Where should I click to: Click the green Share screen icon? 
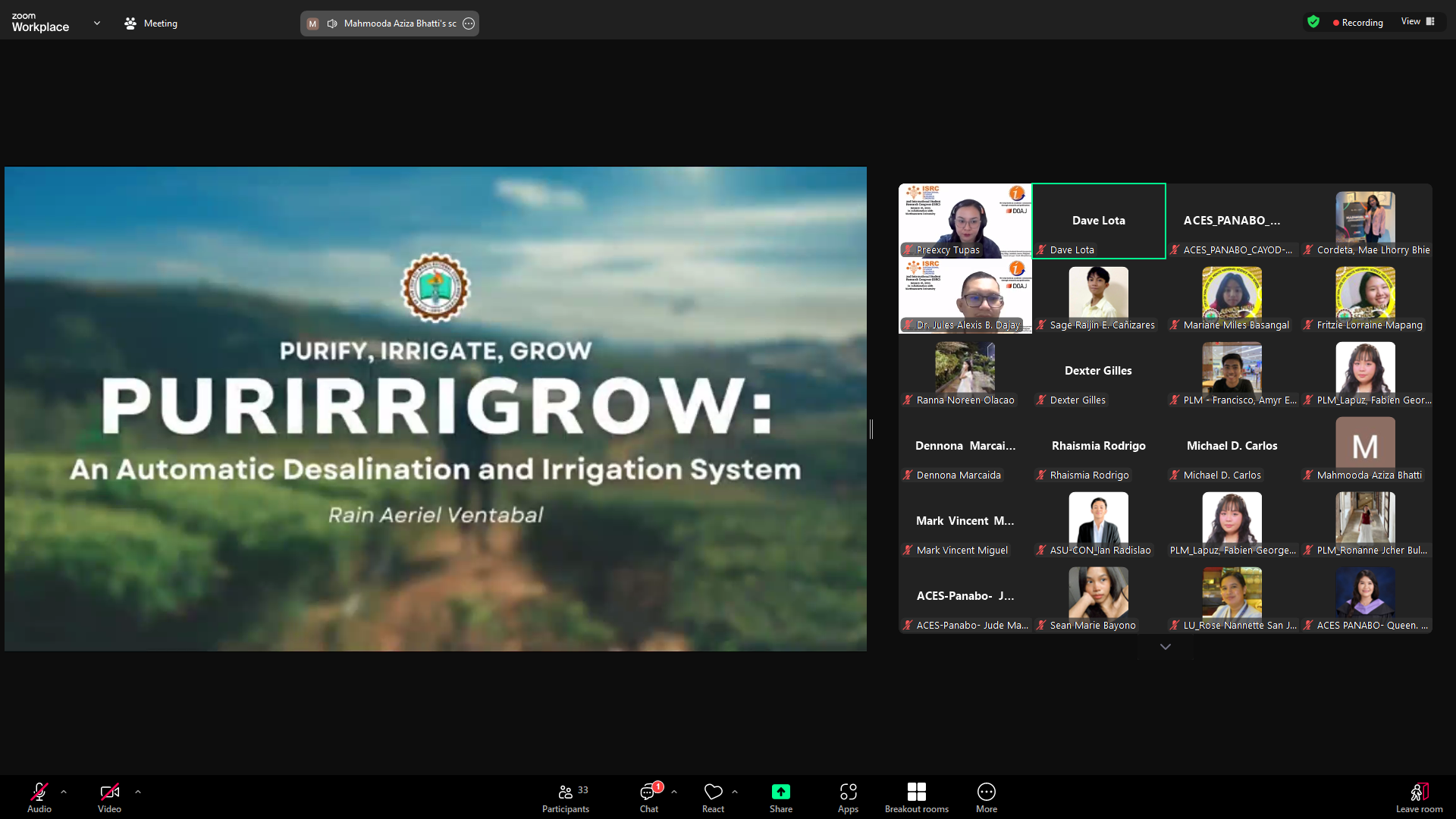[780, 792]
